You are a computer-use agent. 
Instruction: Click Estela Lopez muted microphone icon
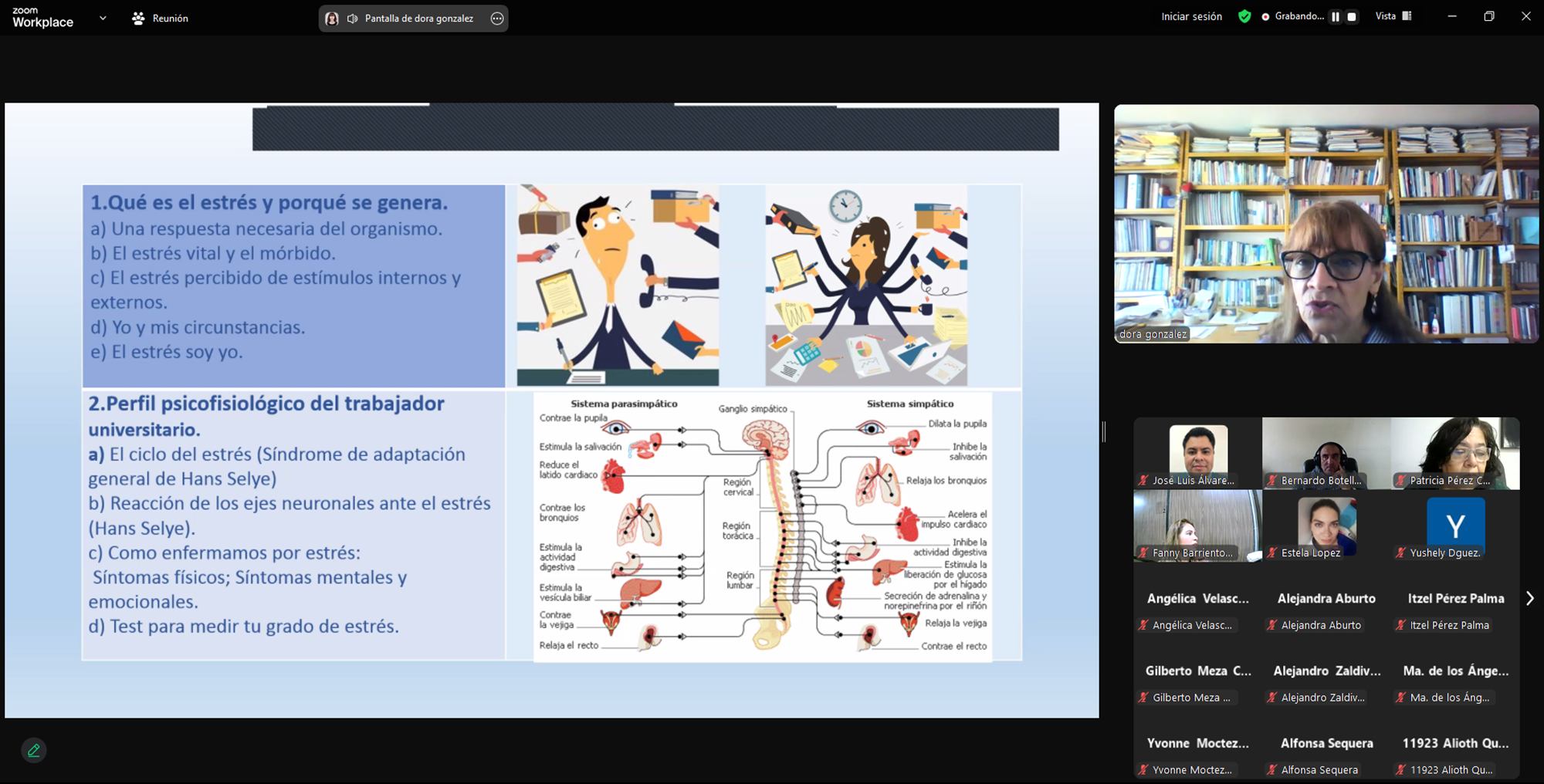tap(1271, 553)
